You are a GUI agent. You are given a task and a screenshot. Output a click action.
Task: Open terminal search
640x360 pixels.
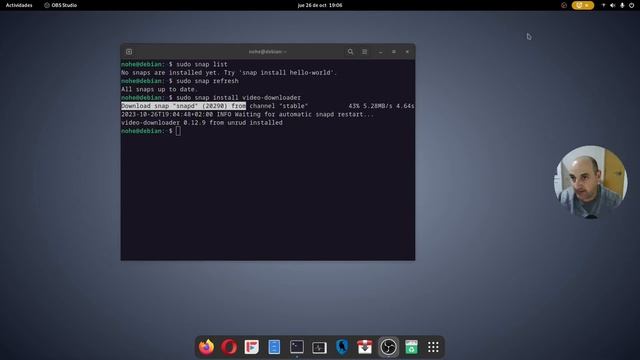click(350, 52)
